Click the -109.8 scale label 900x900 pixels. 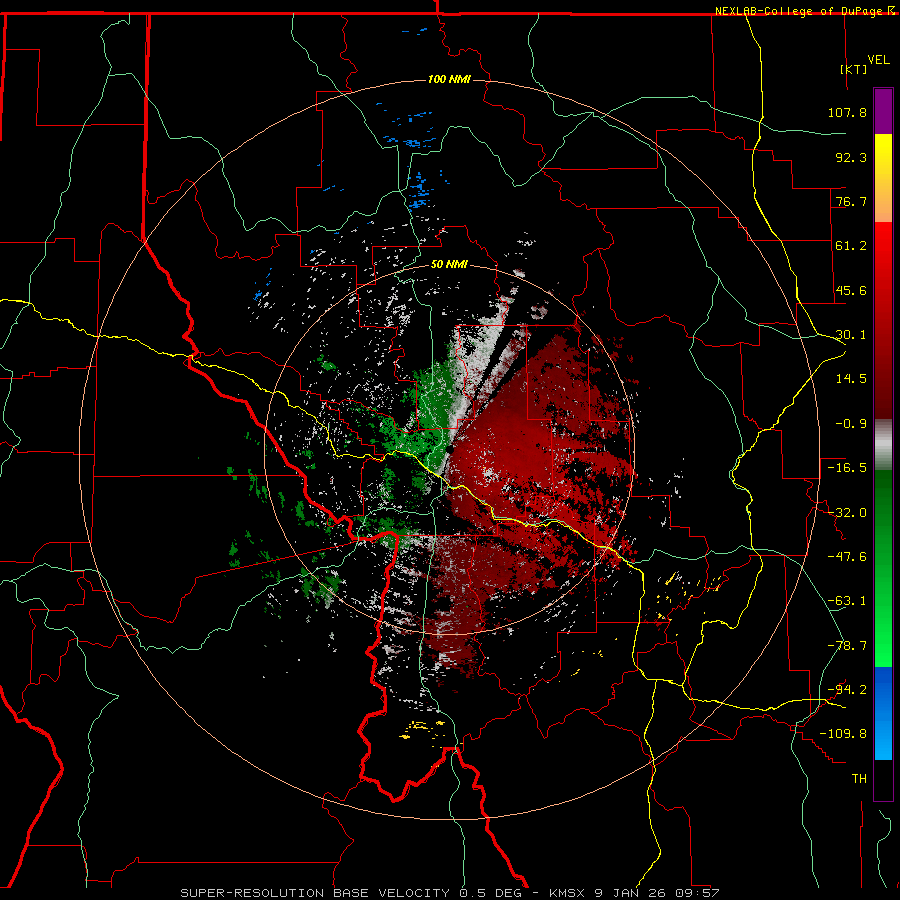click(843, 734)
